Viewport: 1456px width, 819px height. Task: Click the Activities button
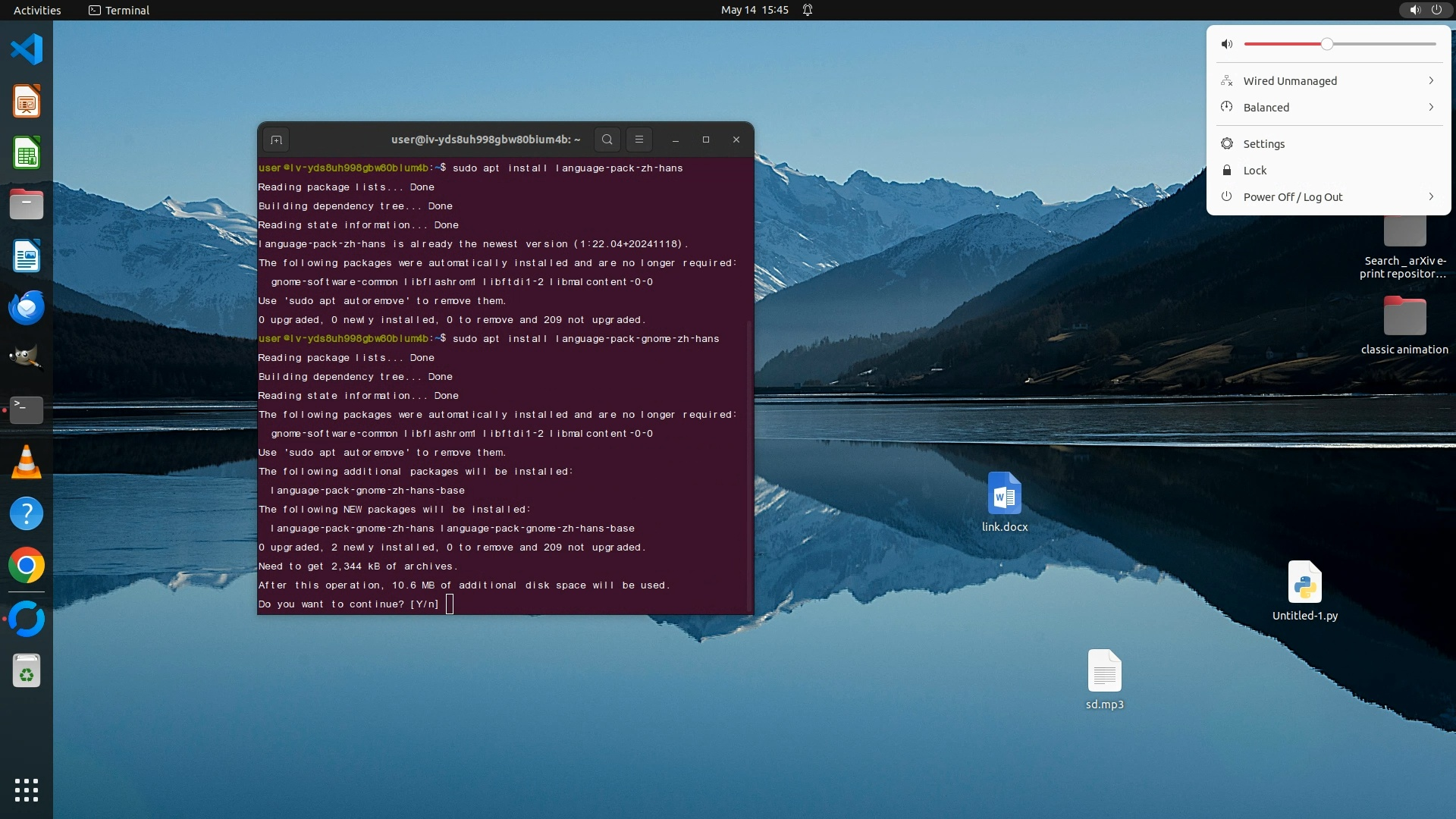click(x=37, y=10)
